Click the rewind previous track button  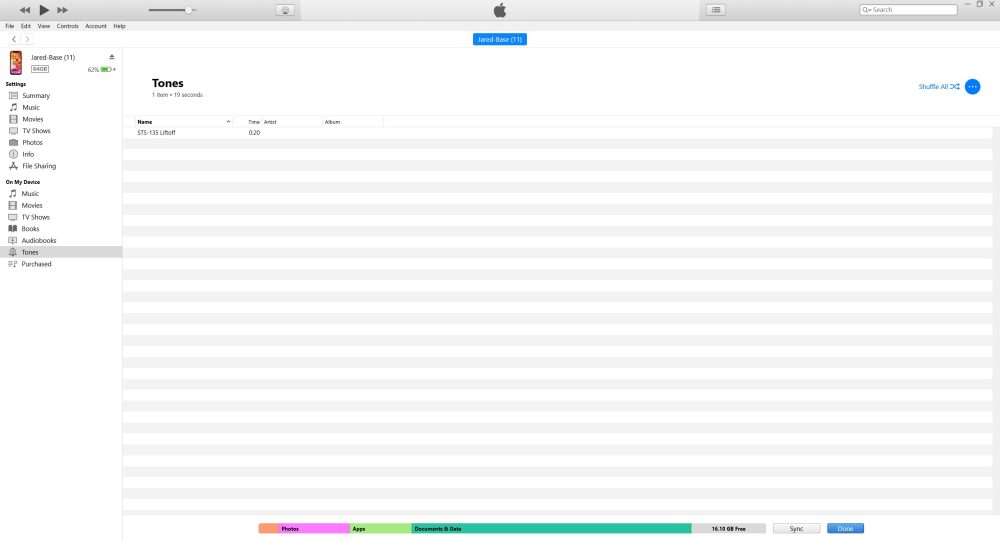(x=24, y=10)
